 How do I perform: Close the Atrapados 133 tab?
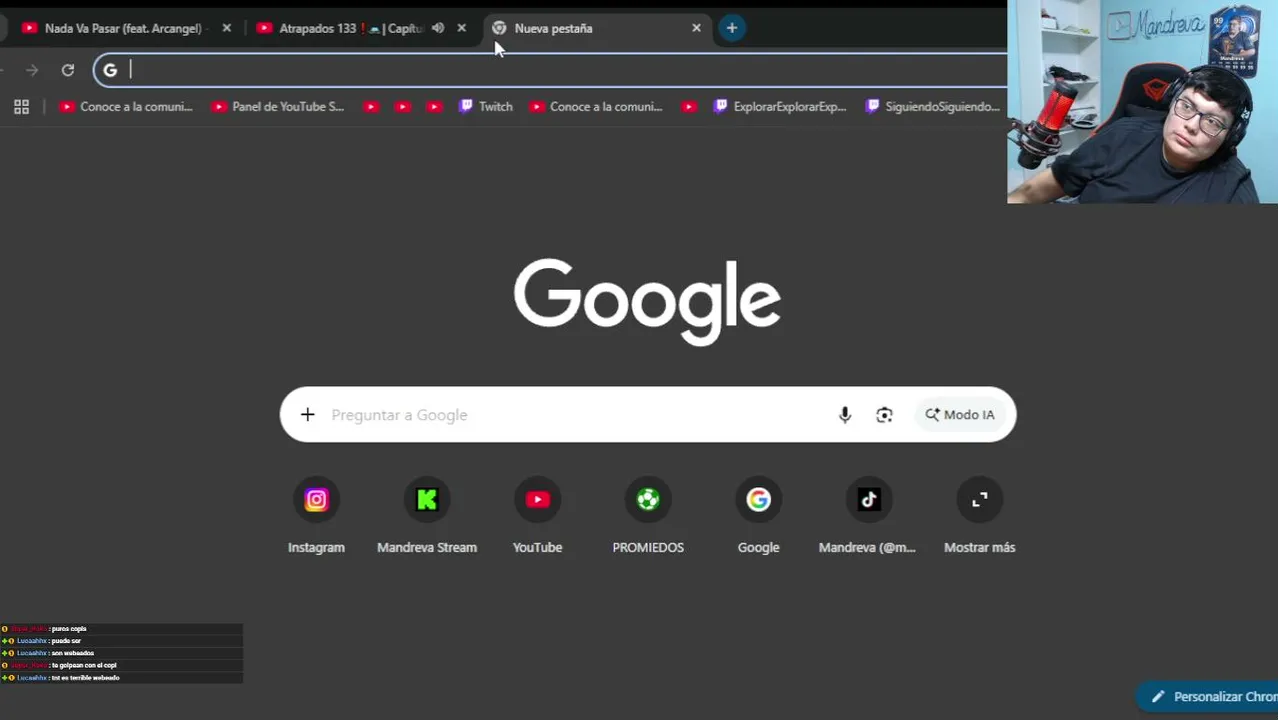point(461,28)
